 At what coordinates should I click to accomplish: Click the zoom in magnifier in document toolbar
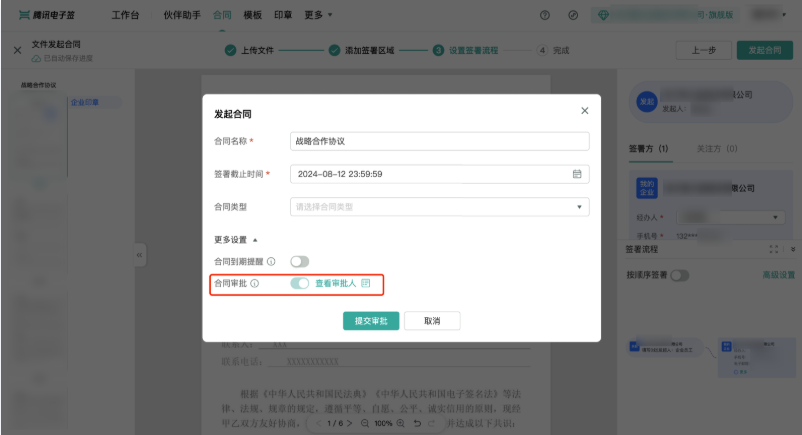[400, 424]
